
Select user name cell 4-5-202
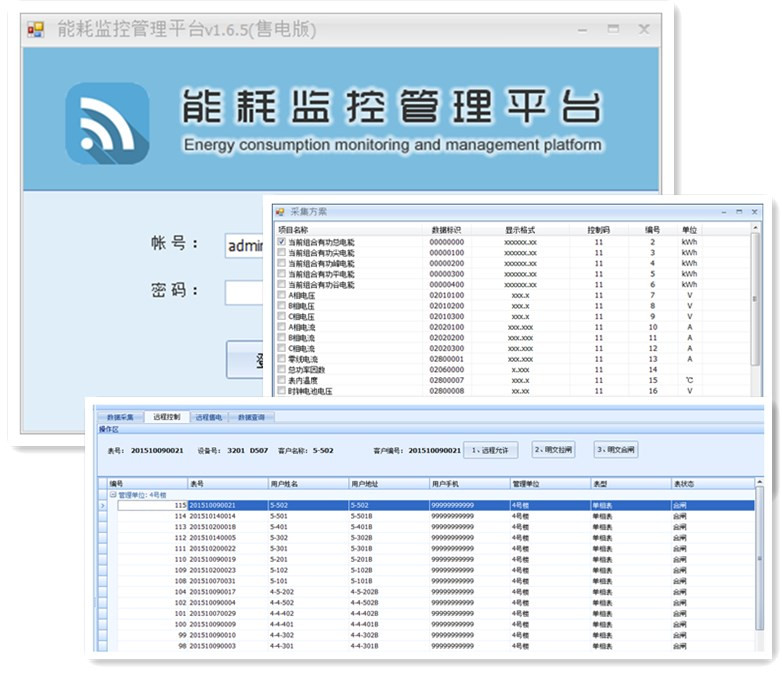coord(308,592)
